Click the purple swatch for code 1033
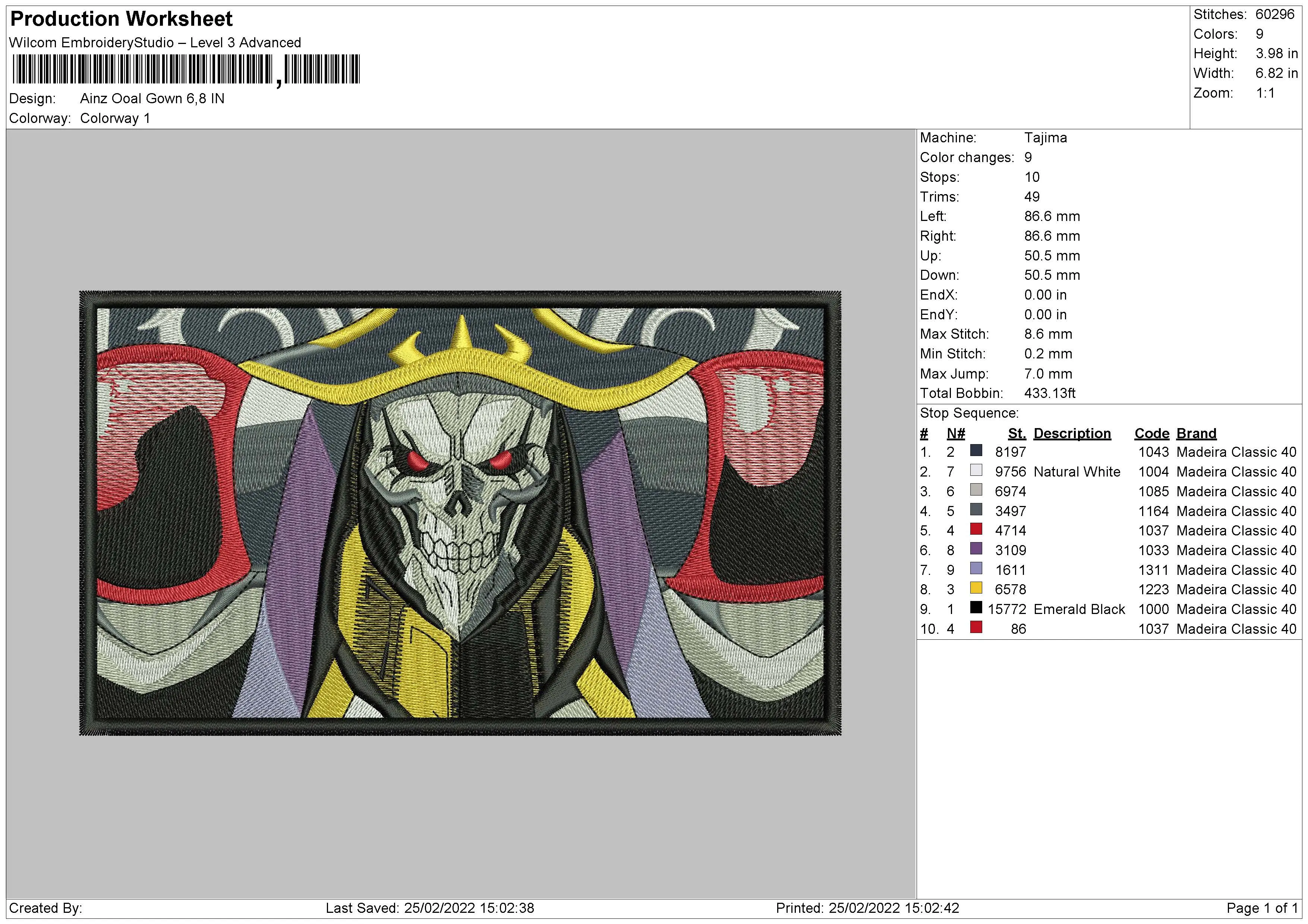 pyautogui.click(x=976, y=549)
